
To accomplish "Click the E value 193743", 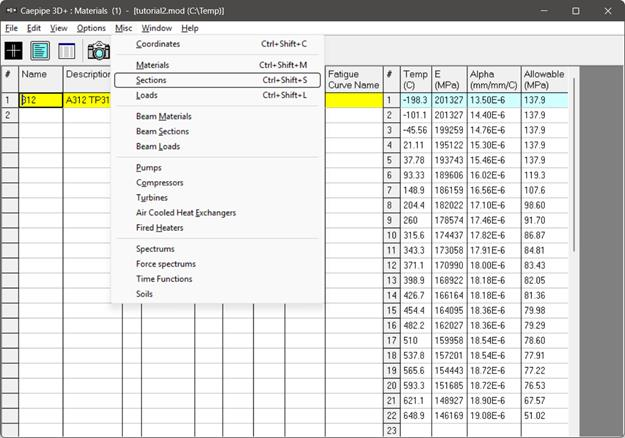I will [449, 160].
